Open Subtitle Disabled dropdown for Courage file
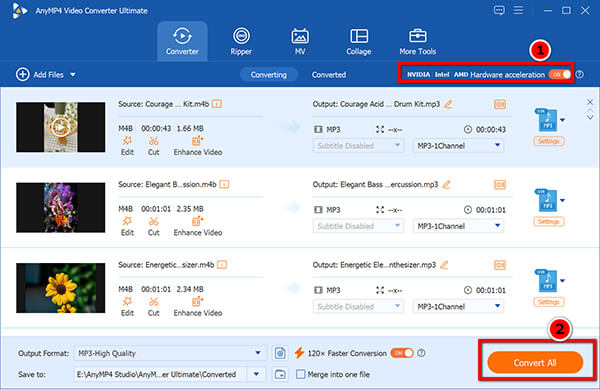Screen dimensions: 600x389 (x=358, y=146)
